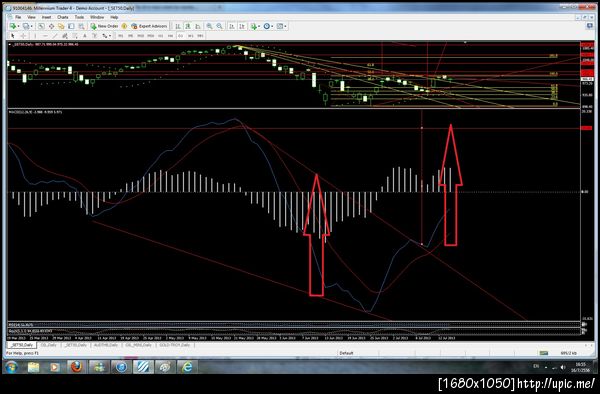Image resolution: width=600 pixels, height=394 pixels.
Task: Open the File menu
Action: coord(18,17)
